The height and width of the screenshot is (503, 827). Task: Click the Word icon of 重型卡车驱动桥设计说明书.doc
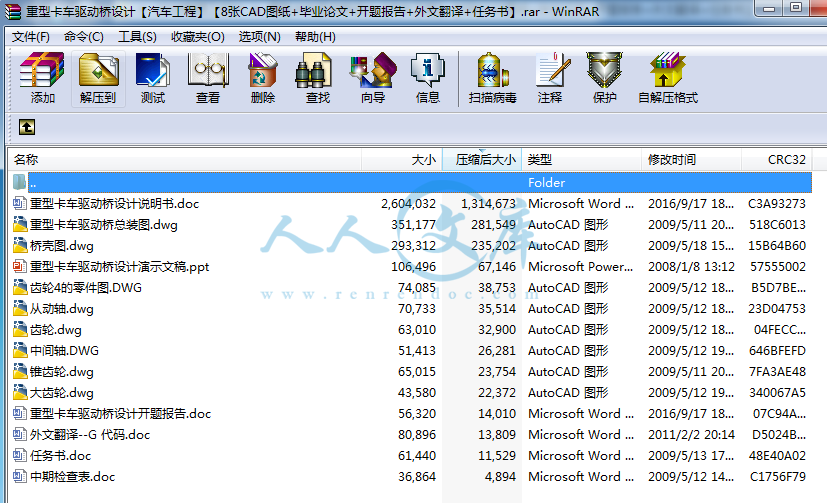(x=20, y=204)
